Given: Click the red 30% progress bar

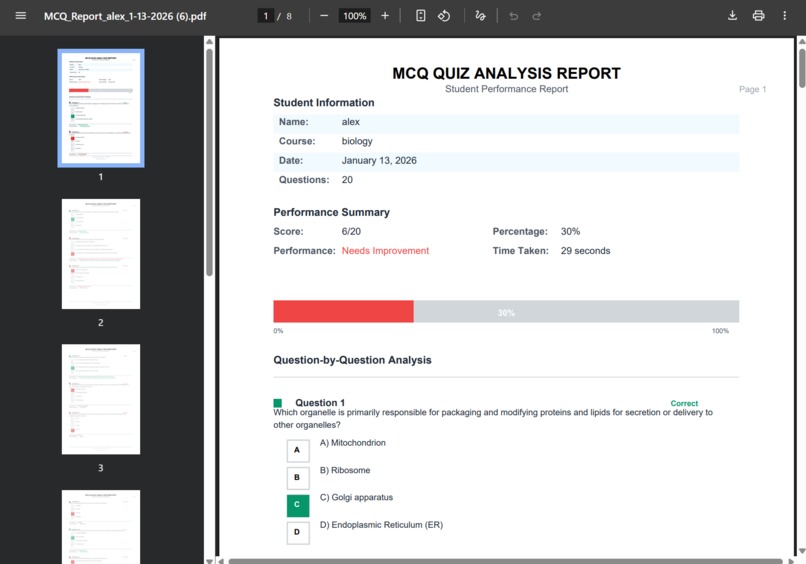Looking at the screenshot, I should pyautogui.click(x=343, y=312).
